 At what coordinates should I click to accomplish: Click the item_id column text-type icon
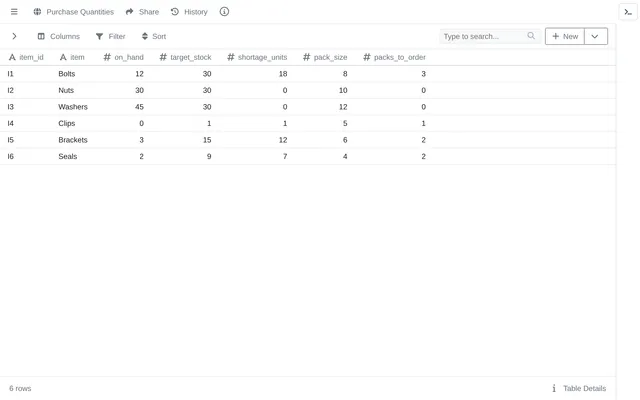click(x=12, y=58)
